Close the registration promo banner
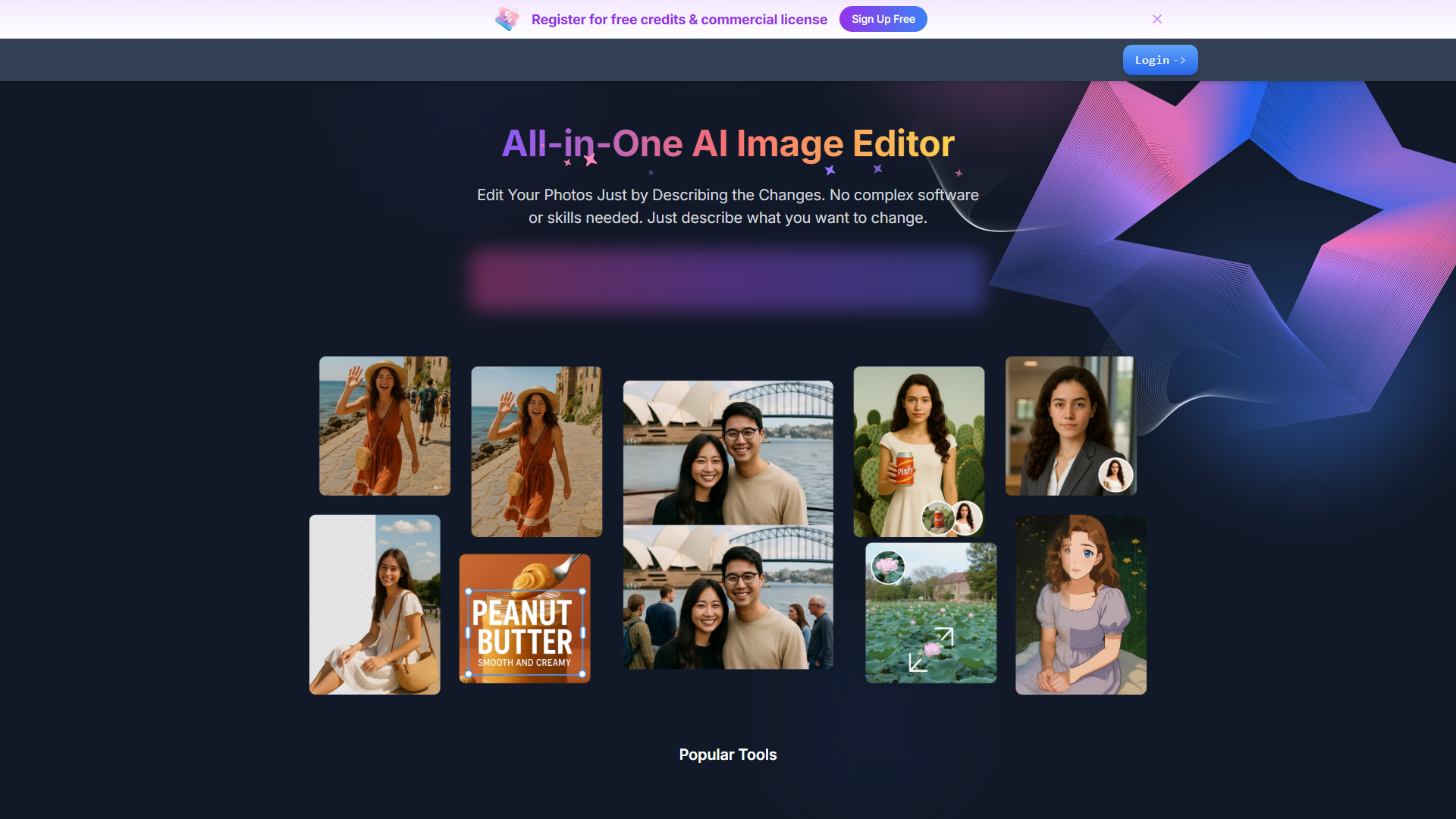 [1156, 19]
